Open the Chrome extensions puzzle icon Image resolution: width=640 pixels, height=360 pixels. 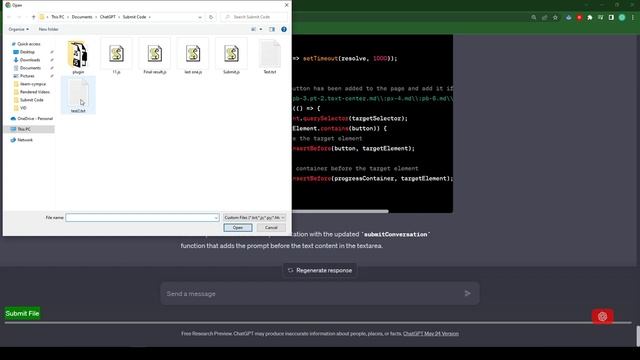(590, 18)
